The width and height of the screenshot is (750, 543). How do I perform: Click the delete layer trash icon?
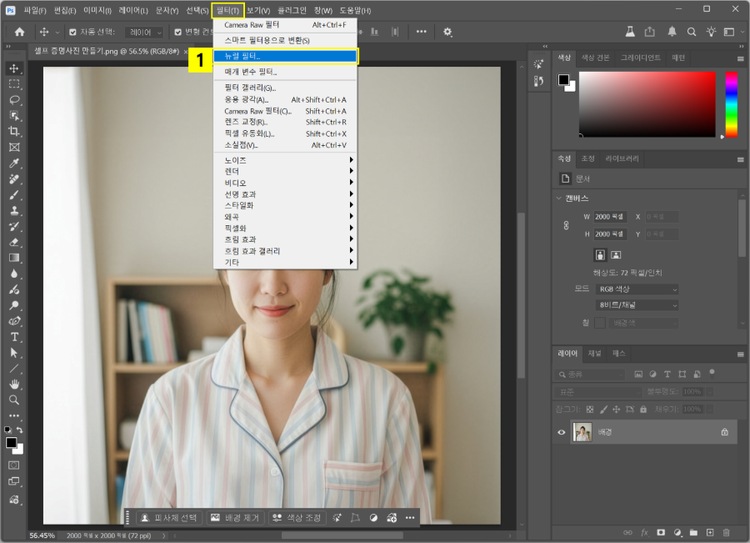tap(726, 532)
